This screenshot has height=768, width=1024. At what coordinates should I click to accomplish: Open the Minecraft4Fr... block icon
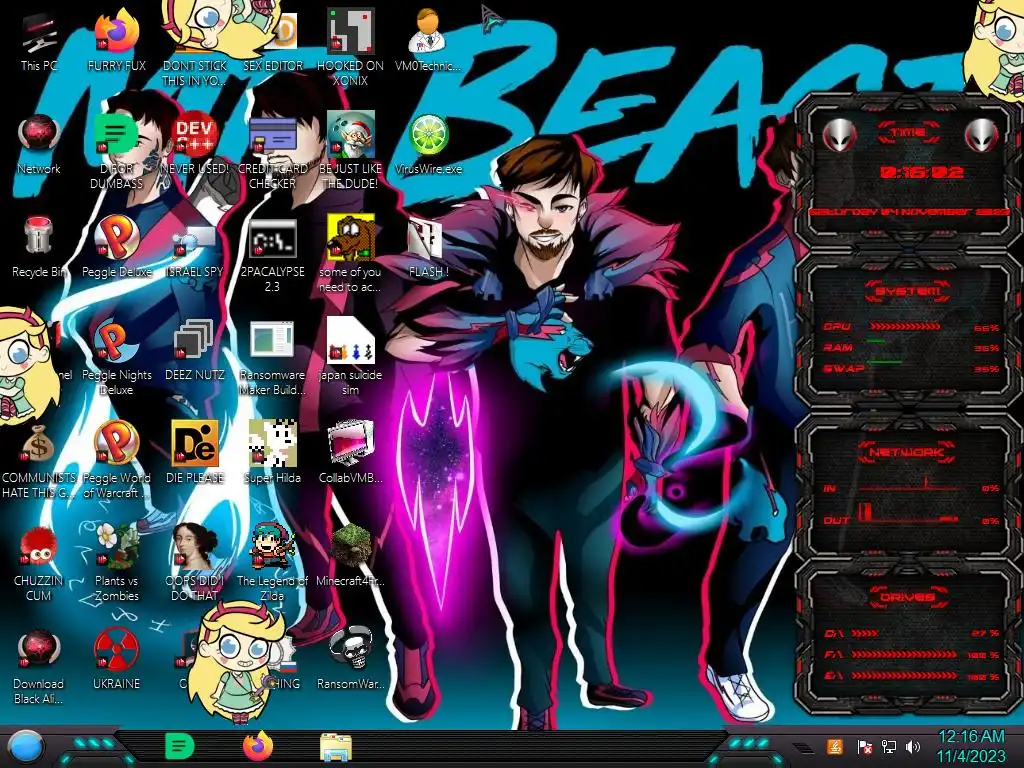click(x=351, y=555)
